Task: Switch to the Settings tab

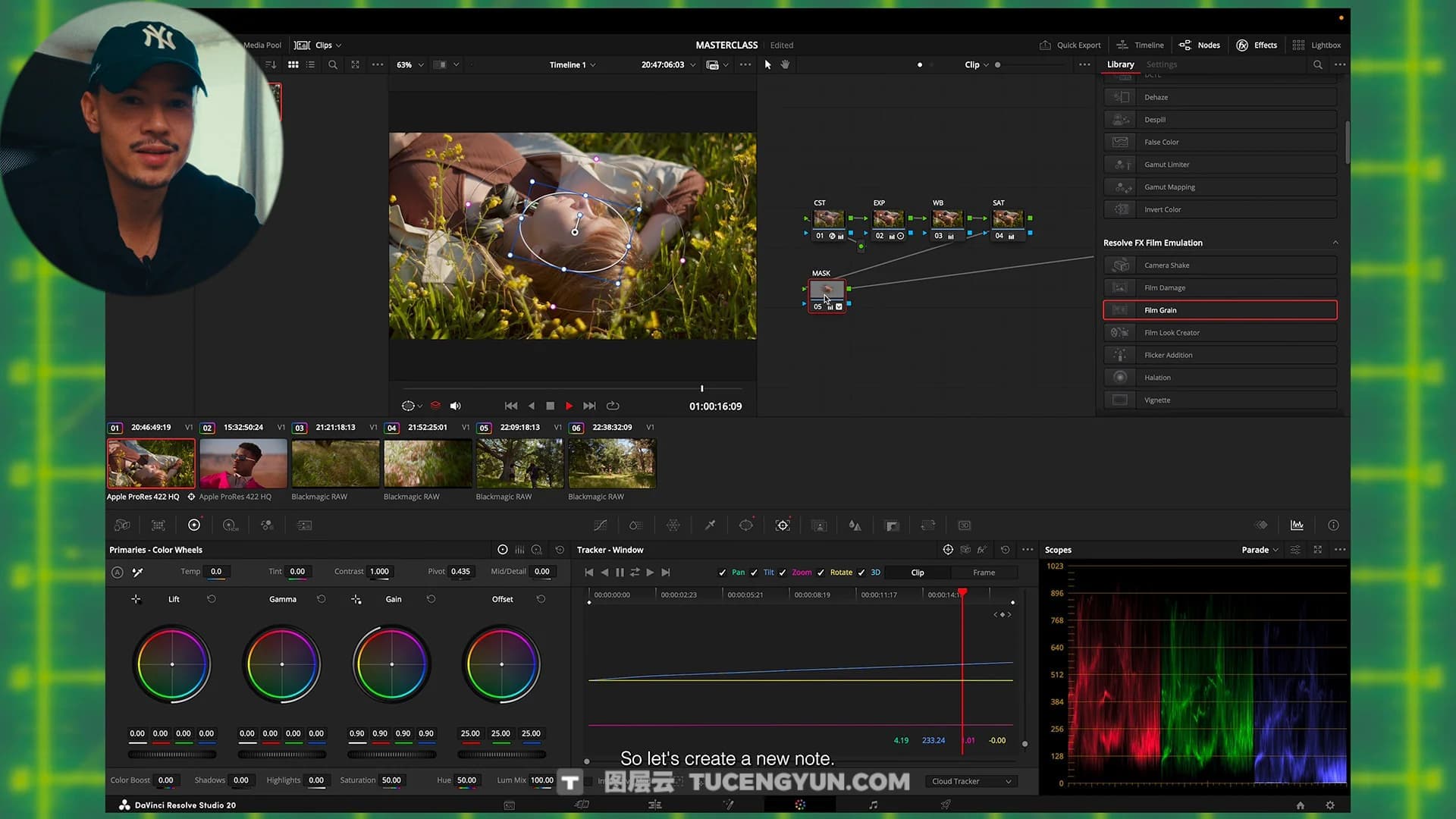Action: tap(1161, 64)
